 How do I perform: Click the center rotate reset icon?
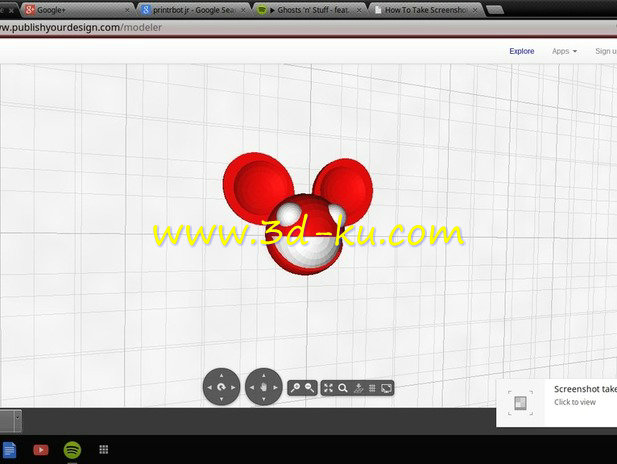tap(221, 387)
